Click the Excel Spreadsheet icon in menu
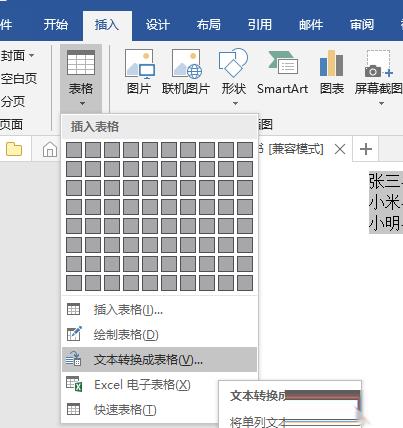 (x=74, y=384)
